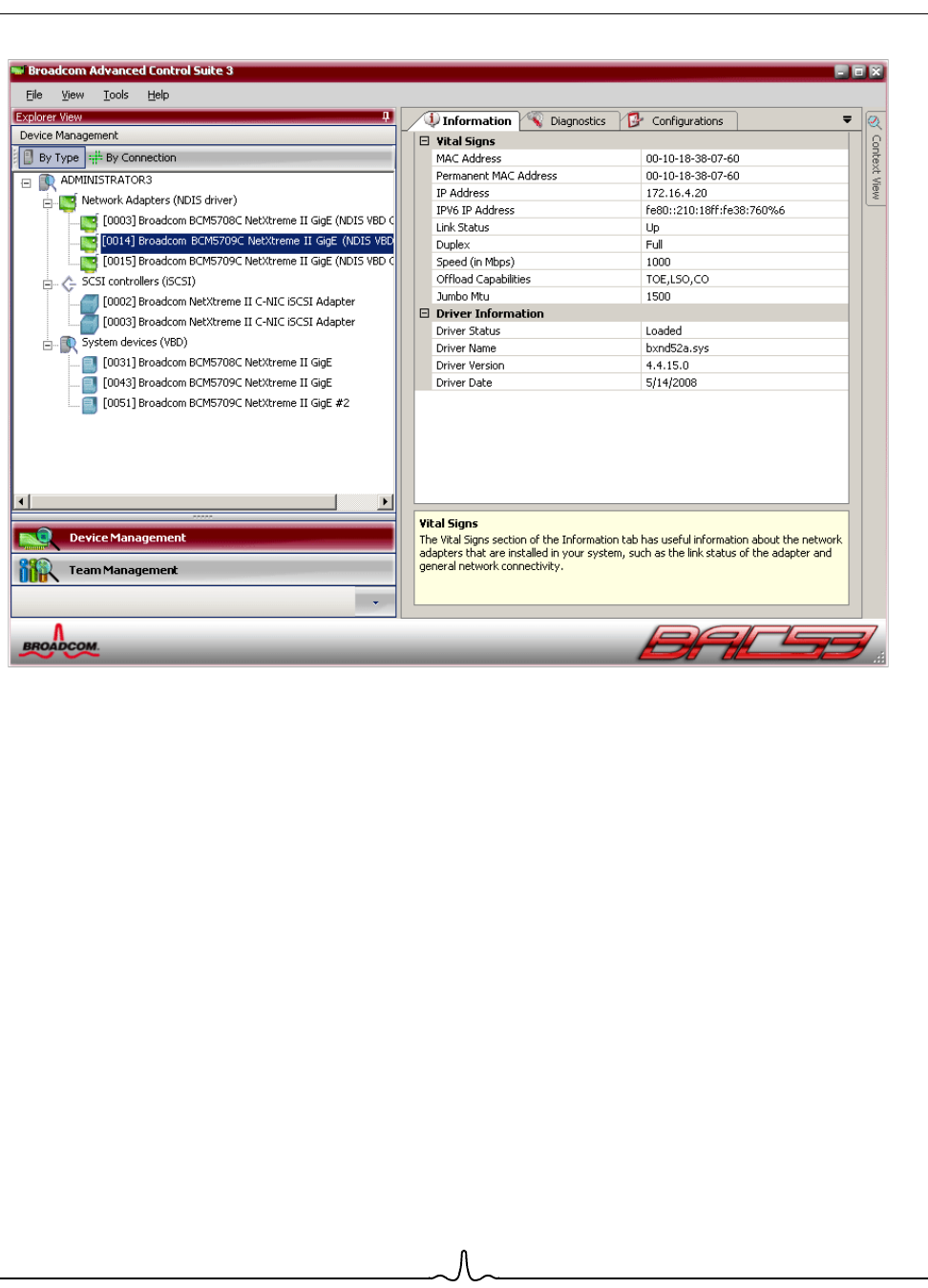The height and width of the screenshot is (1288, 928).
Task: Click the tree's horizontal scrollbar right arrow
Action: pos(386,501)
